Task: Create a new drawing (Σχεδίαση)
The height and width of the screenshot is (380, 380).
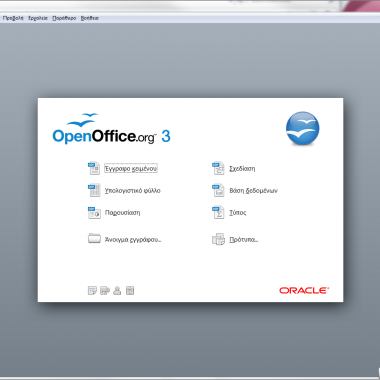Action: click(234, 168)
